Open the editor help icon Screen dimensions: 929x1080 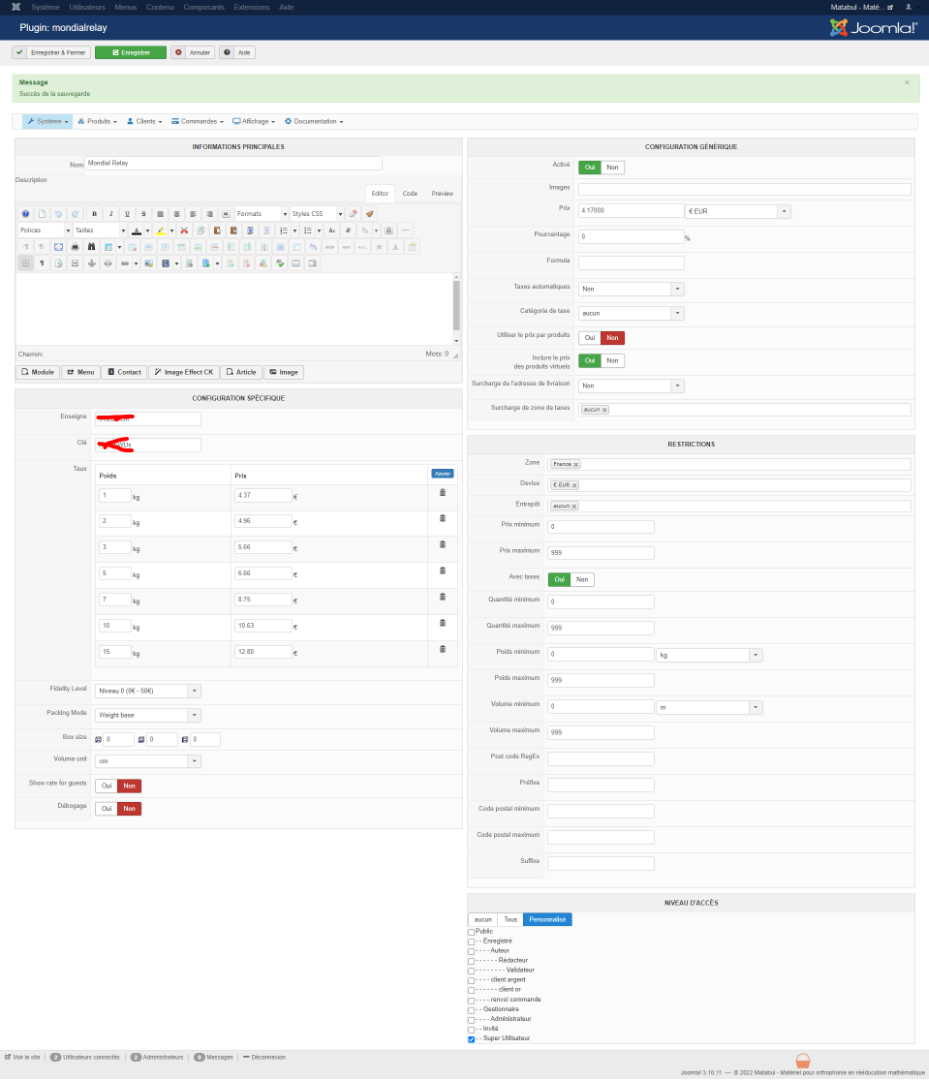tap(25, 214)
